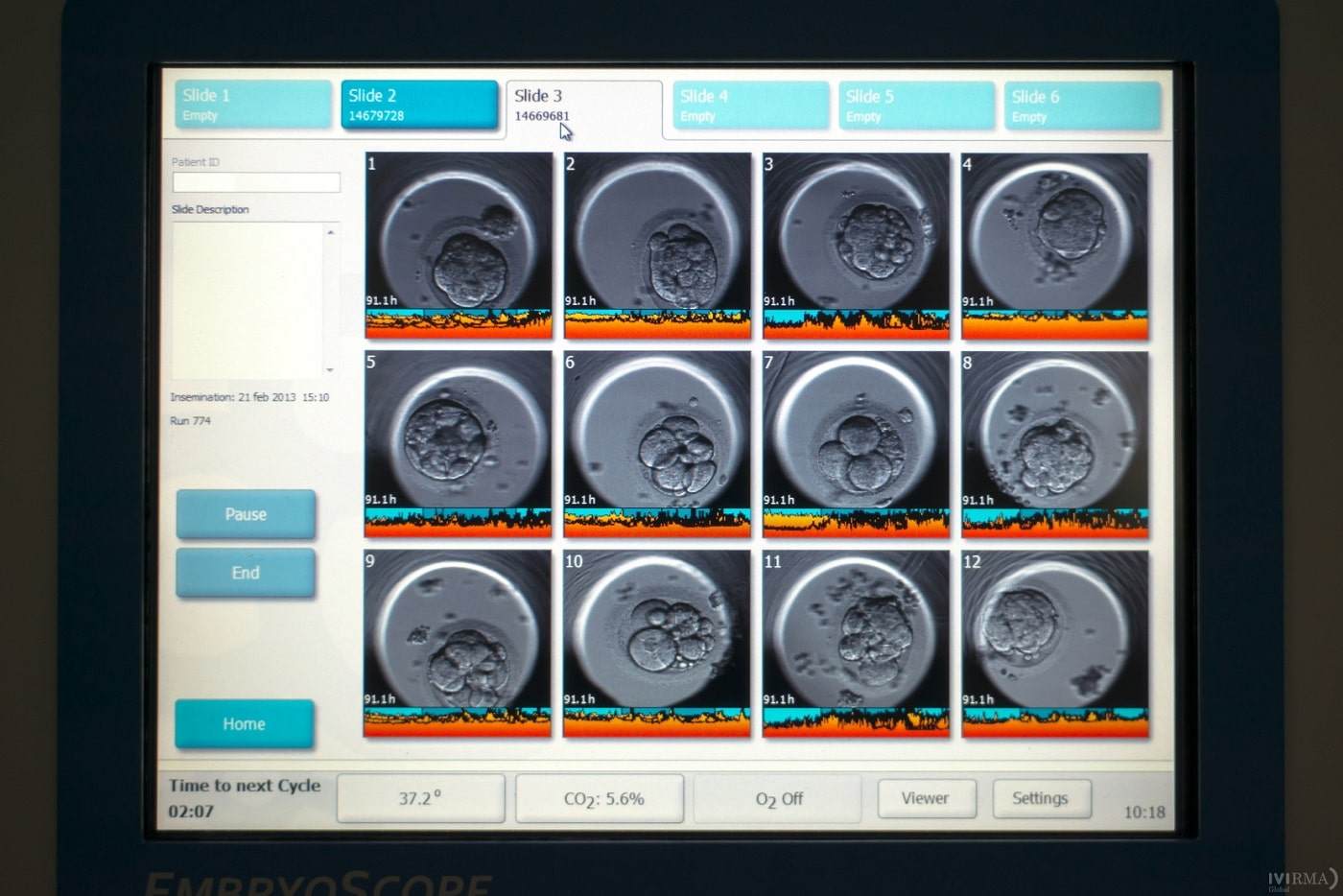
Task: Toggle the O2 Off control
Action: 778,798
